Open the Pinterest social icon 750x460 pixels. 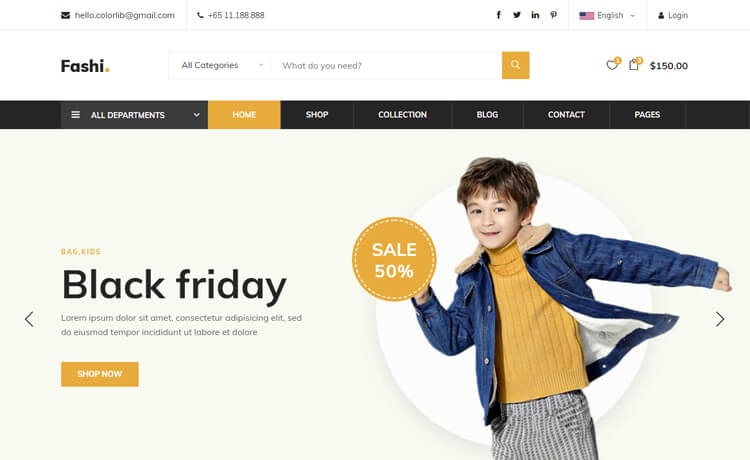pyautogui.click(x=553, y=15)
